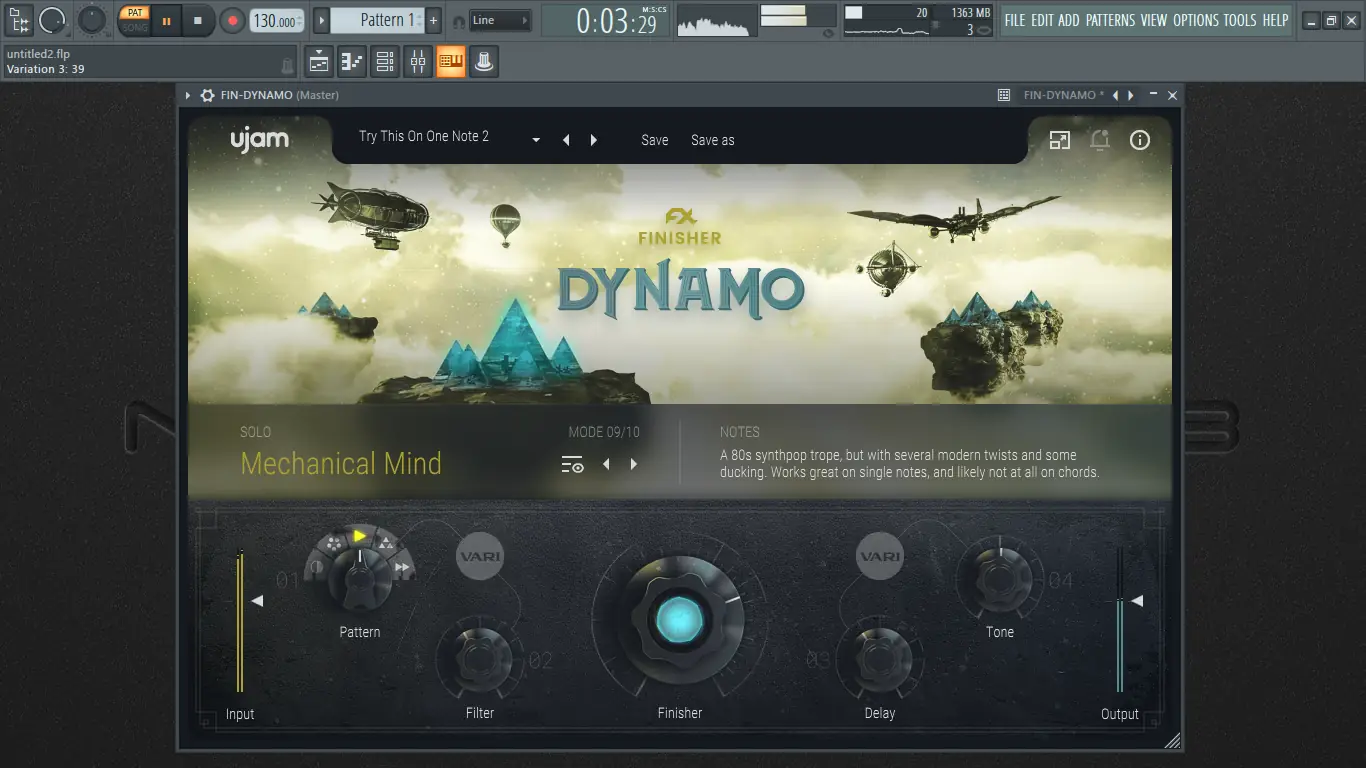The width and height of the screenshot is (1366, 768).
Task: Adjust the central Finisher knob
Action: 680,620
